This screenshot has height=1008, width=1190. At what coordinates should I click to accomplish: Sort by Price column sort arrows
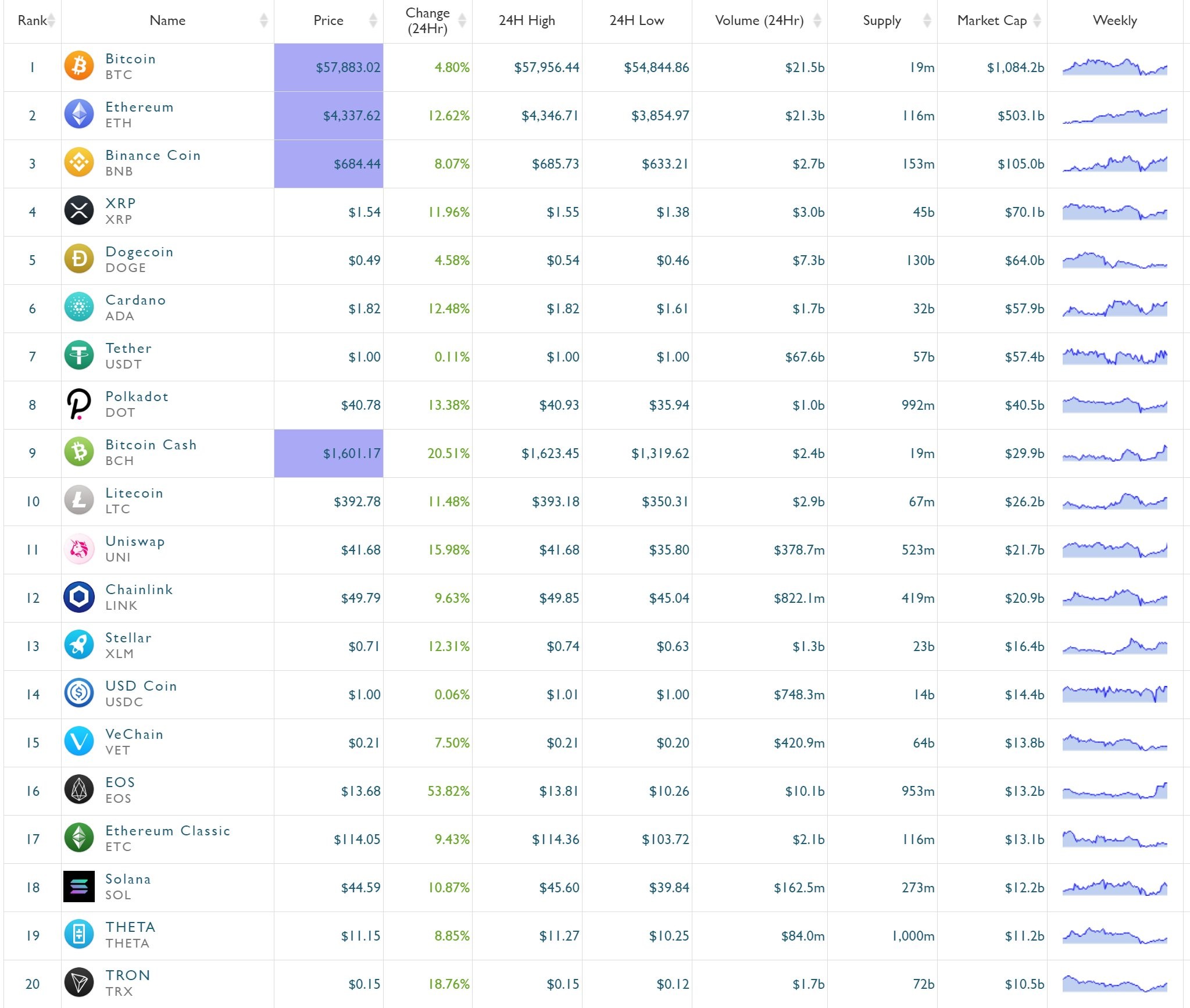tap(373, 20)
